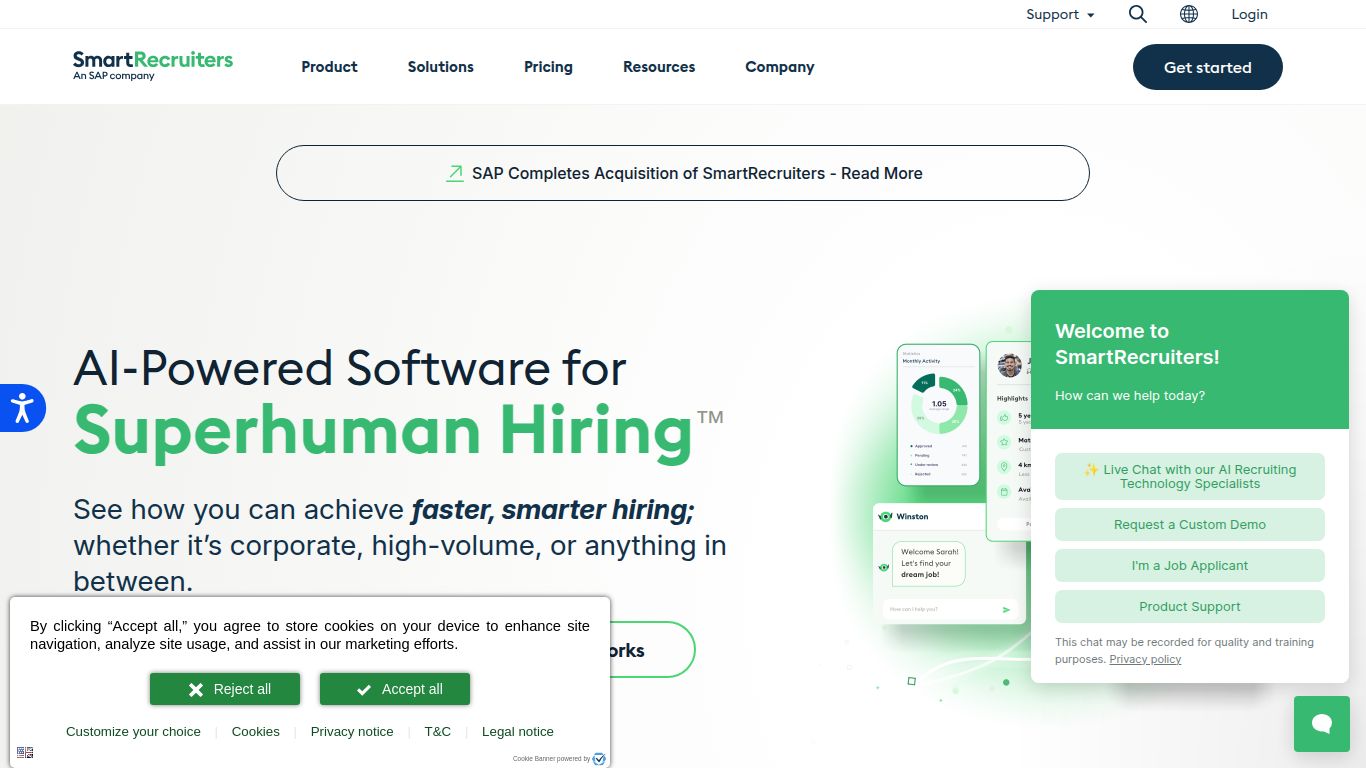
Task: Open the search magnifier icon
Action: coord(1137,14)
